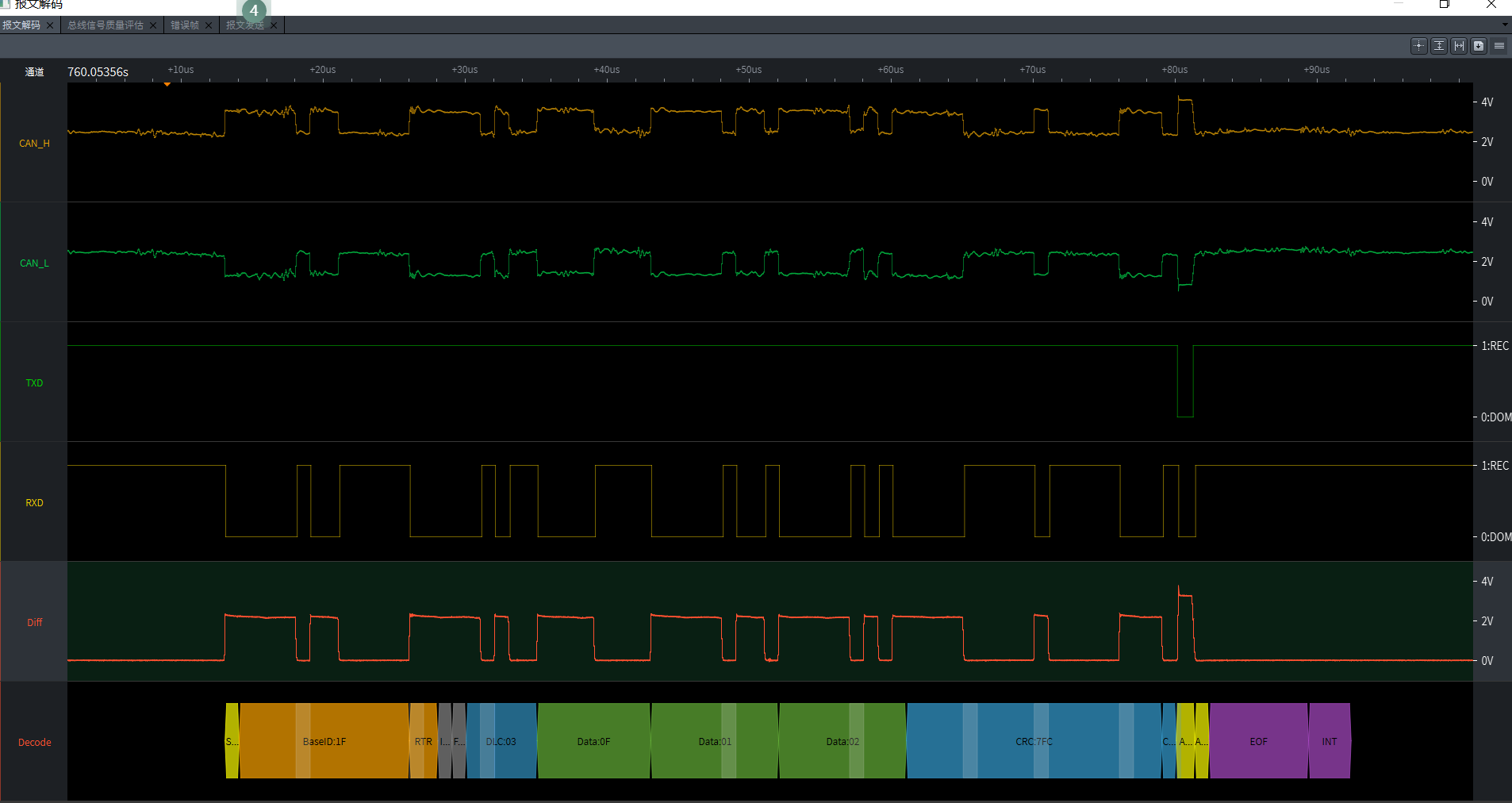Switch to the 总线信号质量评估 tab

106,25
